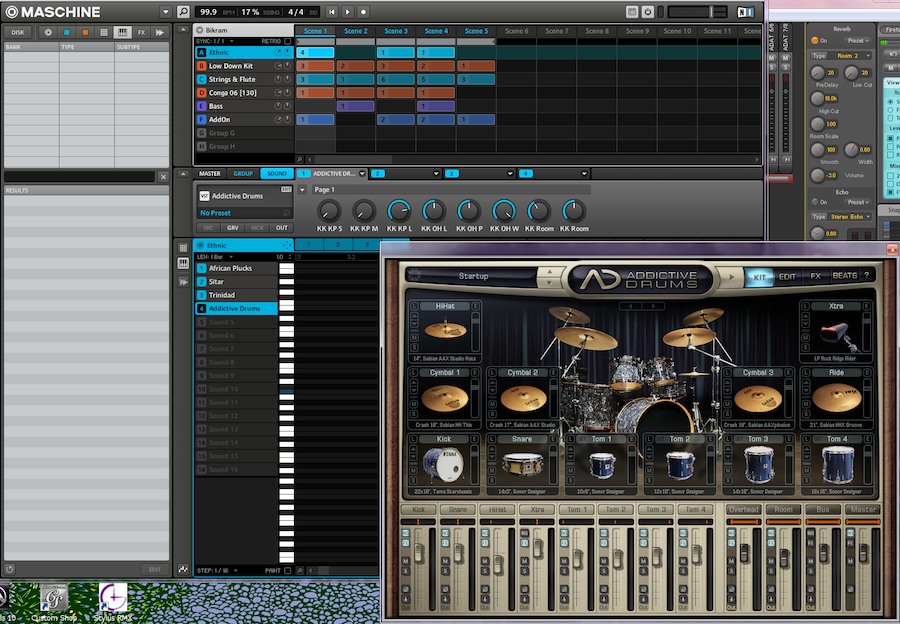Viewport: 900px width, 624px height.
Task: Click pattern 4 clip of Ethnic in Scene 1
Action: click(315, 52)
